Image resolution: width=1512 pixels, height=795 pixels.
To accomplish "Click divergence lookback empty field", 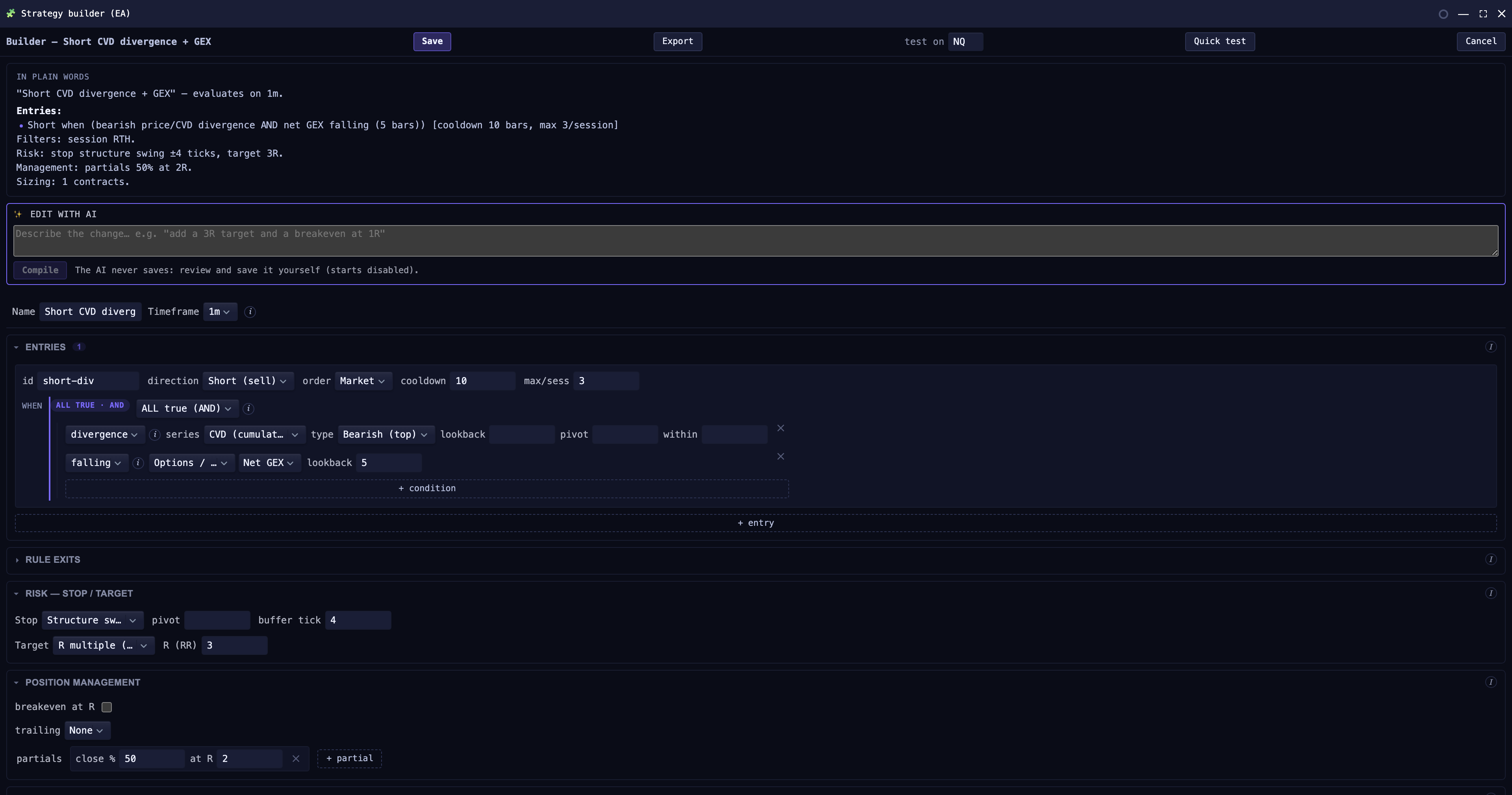I will point(522,435).
